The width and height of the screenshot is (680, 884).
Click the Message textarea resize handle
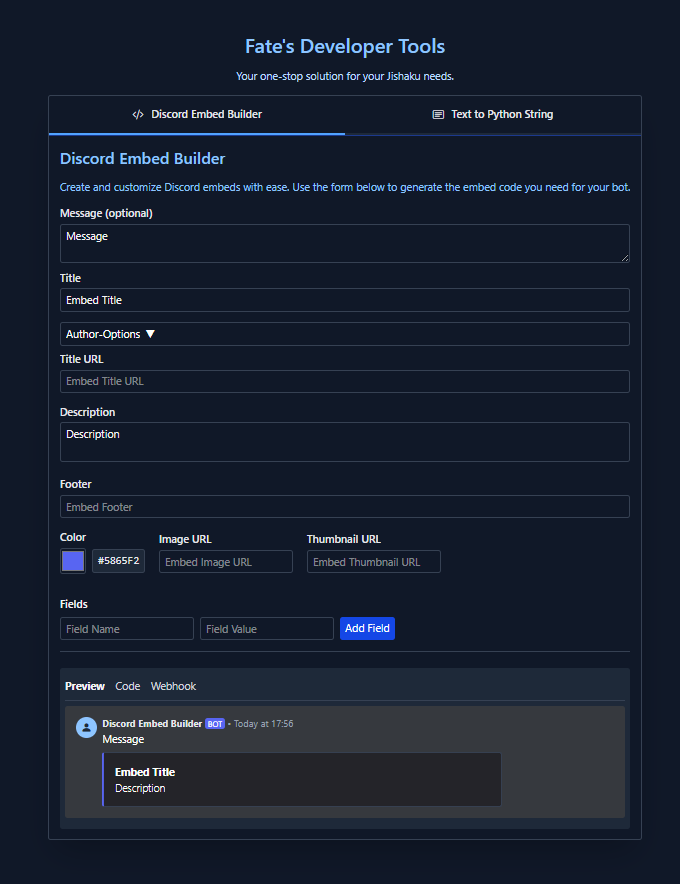[x=625, y=258]
